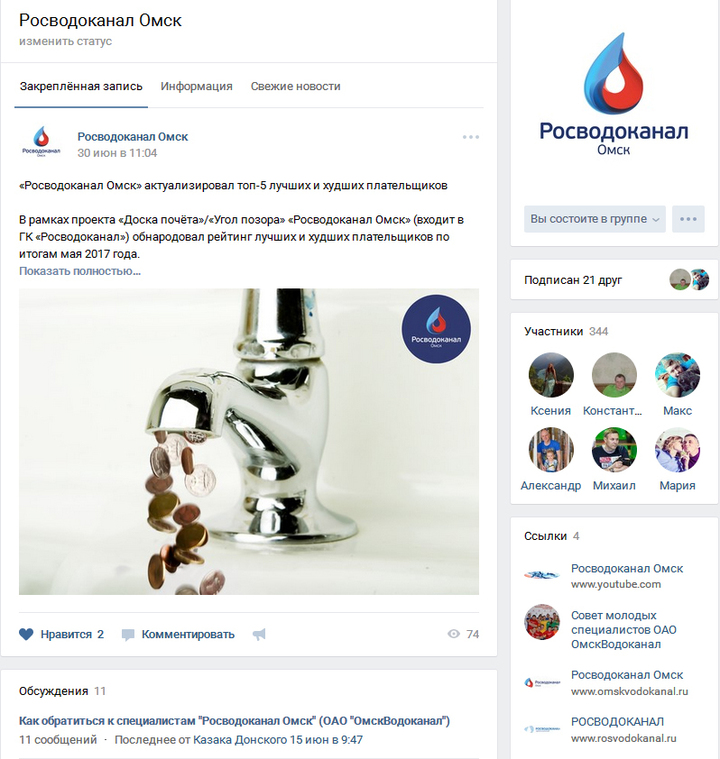Open member Ксения's profile avatar

[551, 375]
